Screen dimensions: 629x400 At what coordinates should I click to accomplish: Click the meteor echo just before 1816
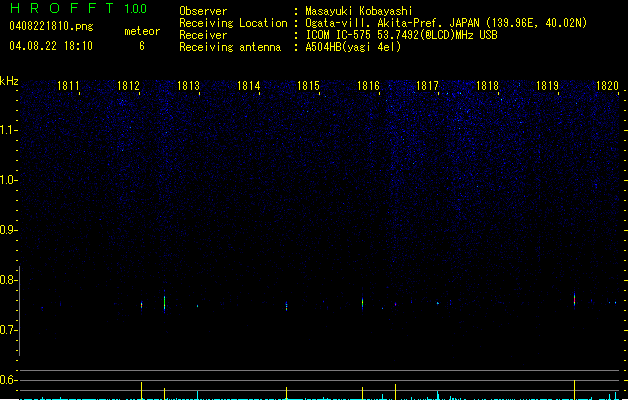(x=363, y=303)
